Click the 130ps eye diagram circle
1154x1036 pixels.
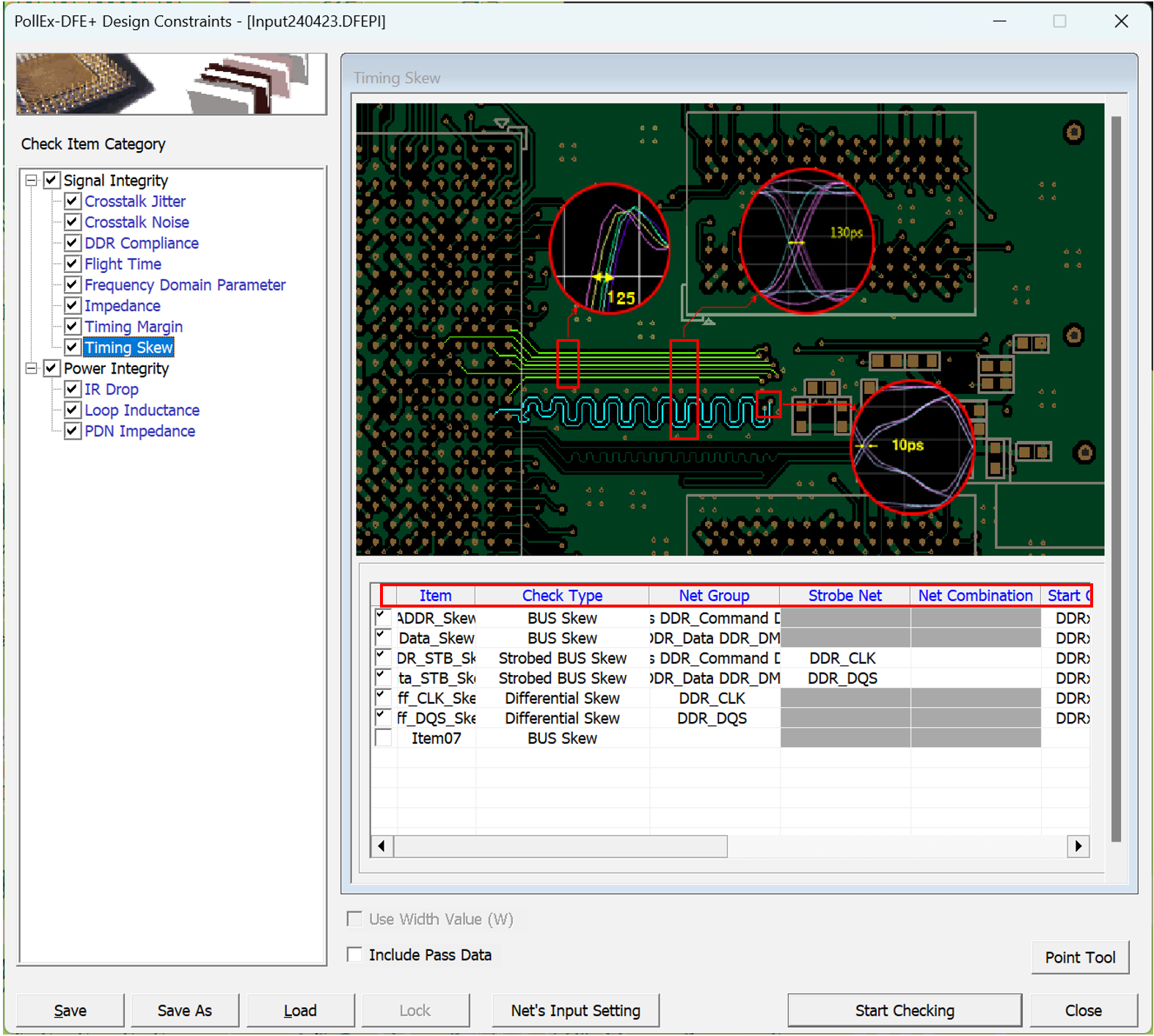(x=806, y=241)
